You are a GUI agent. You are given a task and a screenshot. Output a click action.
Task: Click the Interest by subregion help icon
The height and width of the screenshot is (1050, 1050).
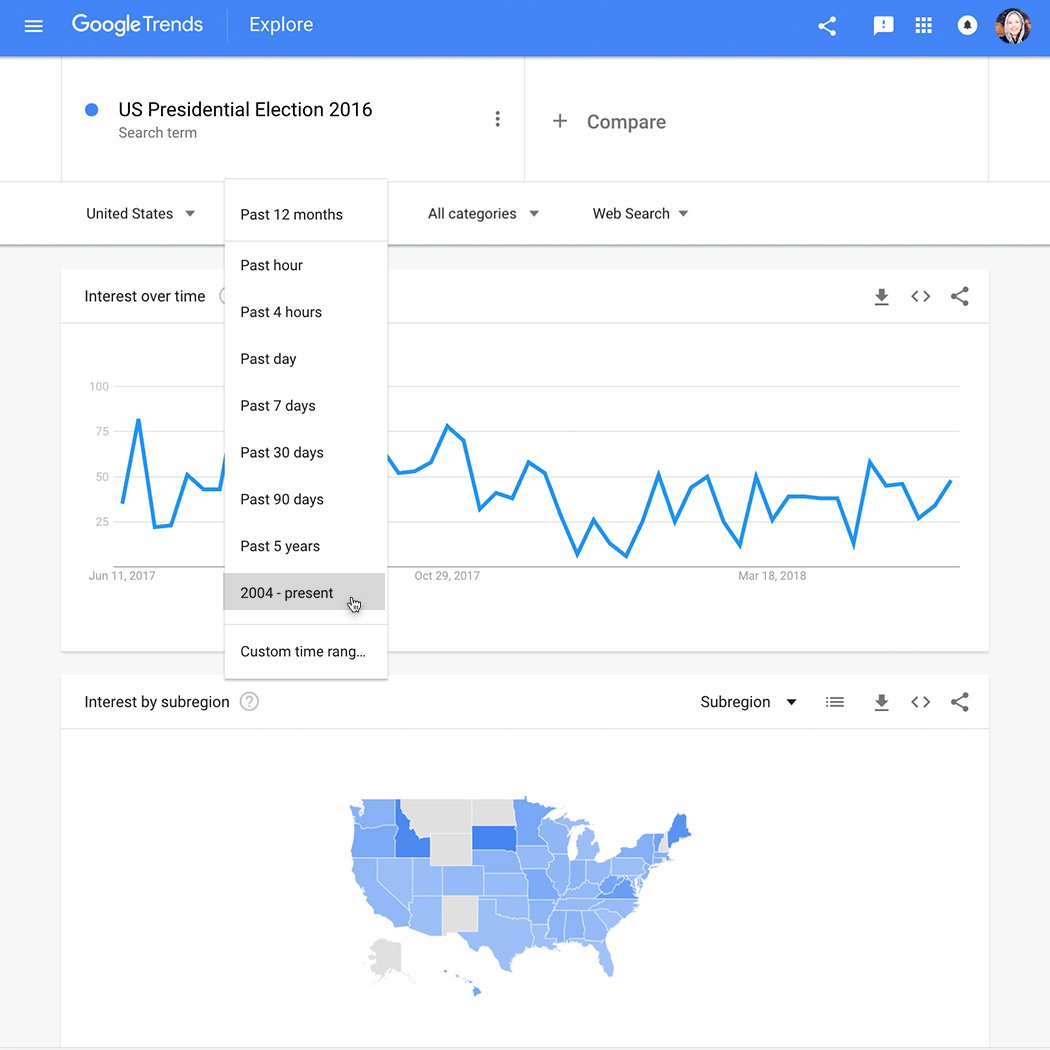(249, 701)
